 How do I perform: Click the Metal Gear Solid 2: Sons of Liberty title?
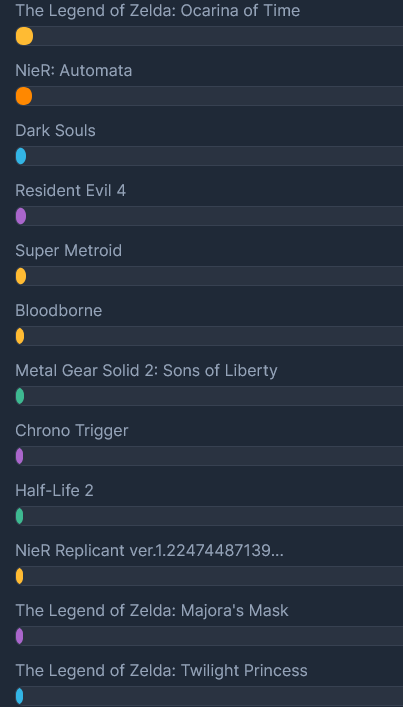[x=147, y=371]
